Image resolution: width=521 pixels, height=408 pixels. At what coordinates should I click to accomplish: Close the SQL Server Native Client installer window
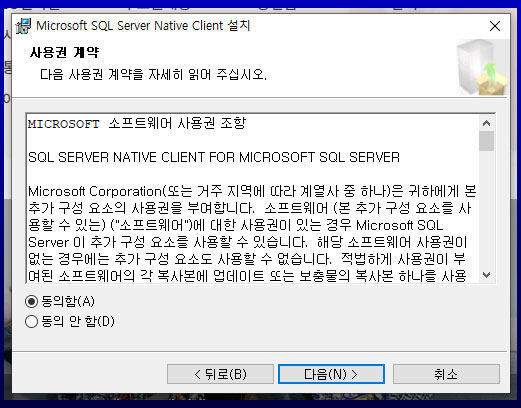(495, 26)
